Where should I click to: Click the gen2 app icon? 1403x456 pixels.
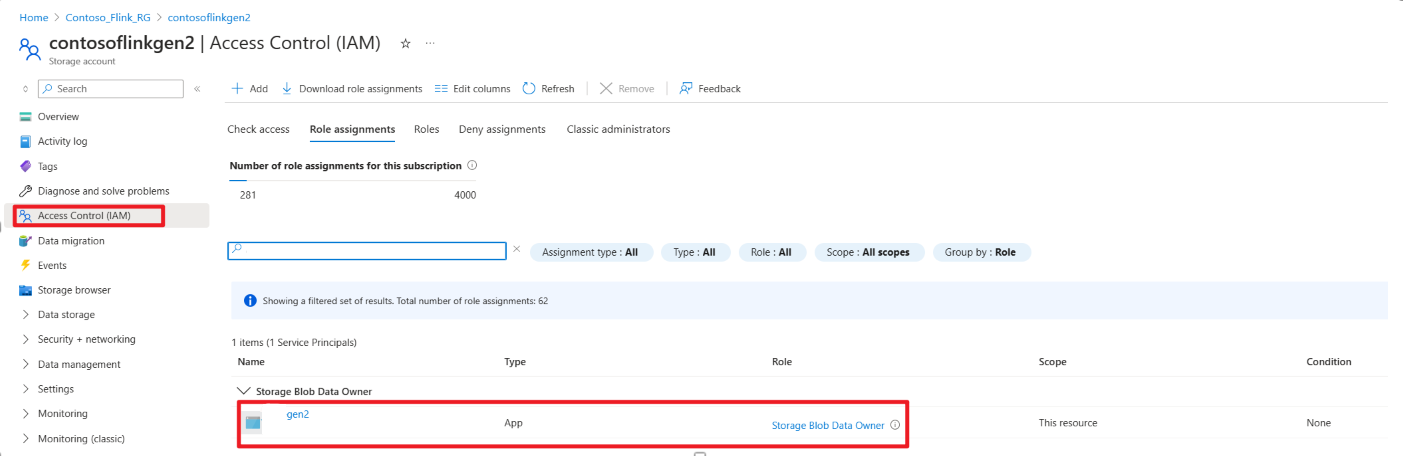tap(253, 423)
